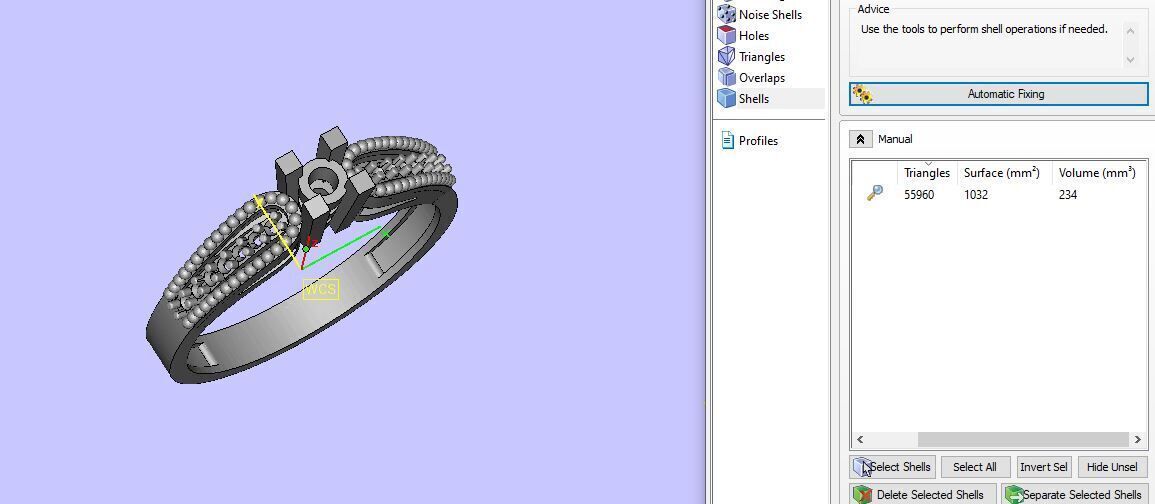The width and height of the screenshot is (1155, 504).
Task: Click the right arrow of the shell list scrollbar
Action: (x=1139, y=440)
